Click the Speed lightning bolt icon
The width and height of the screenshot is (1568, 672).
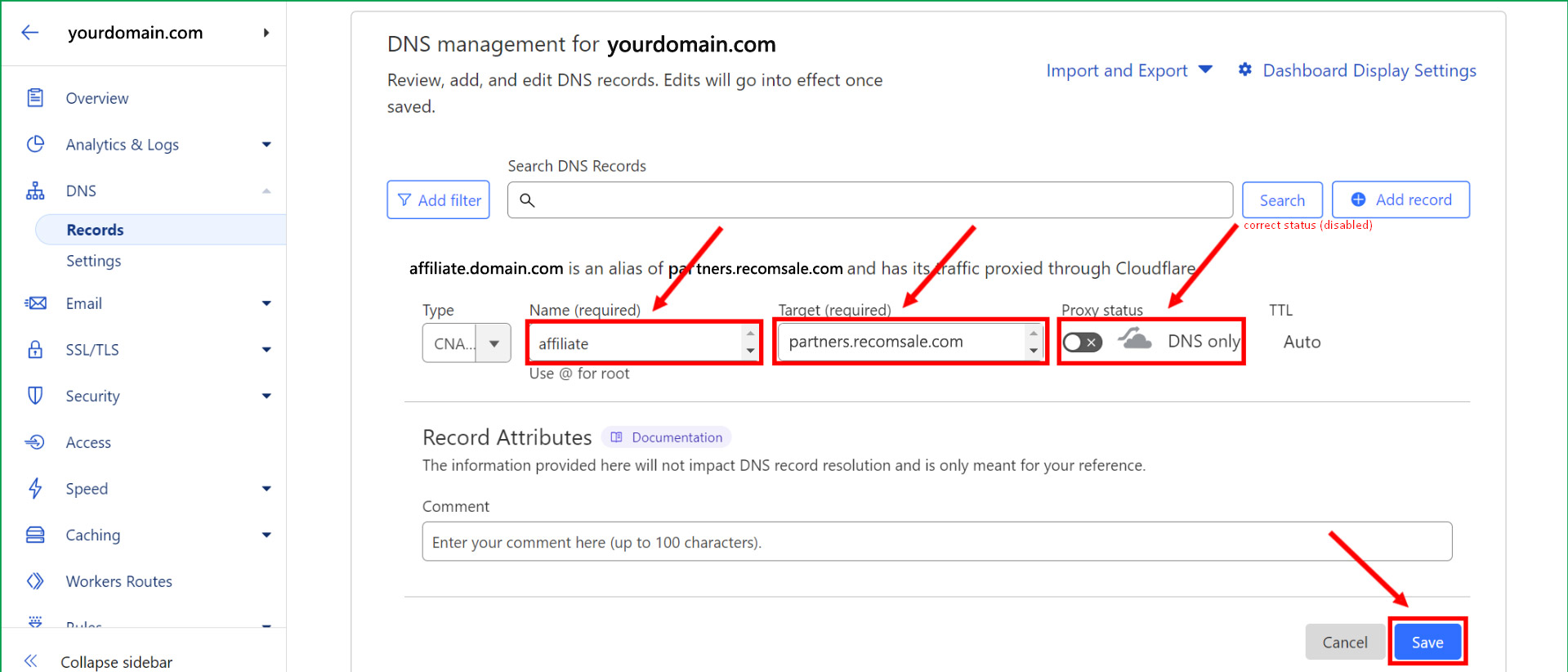click(x=35, y=489)
